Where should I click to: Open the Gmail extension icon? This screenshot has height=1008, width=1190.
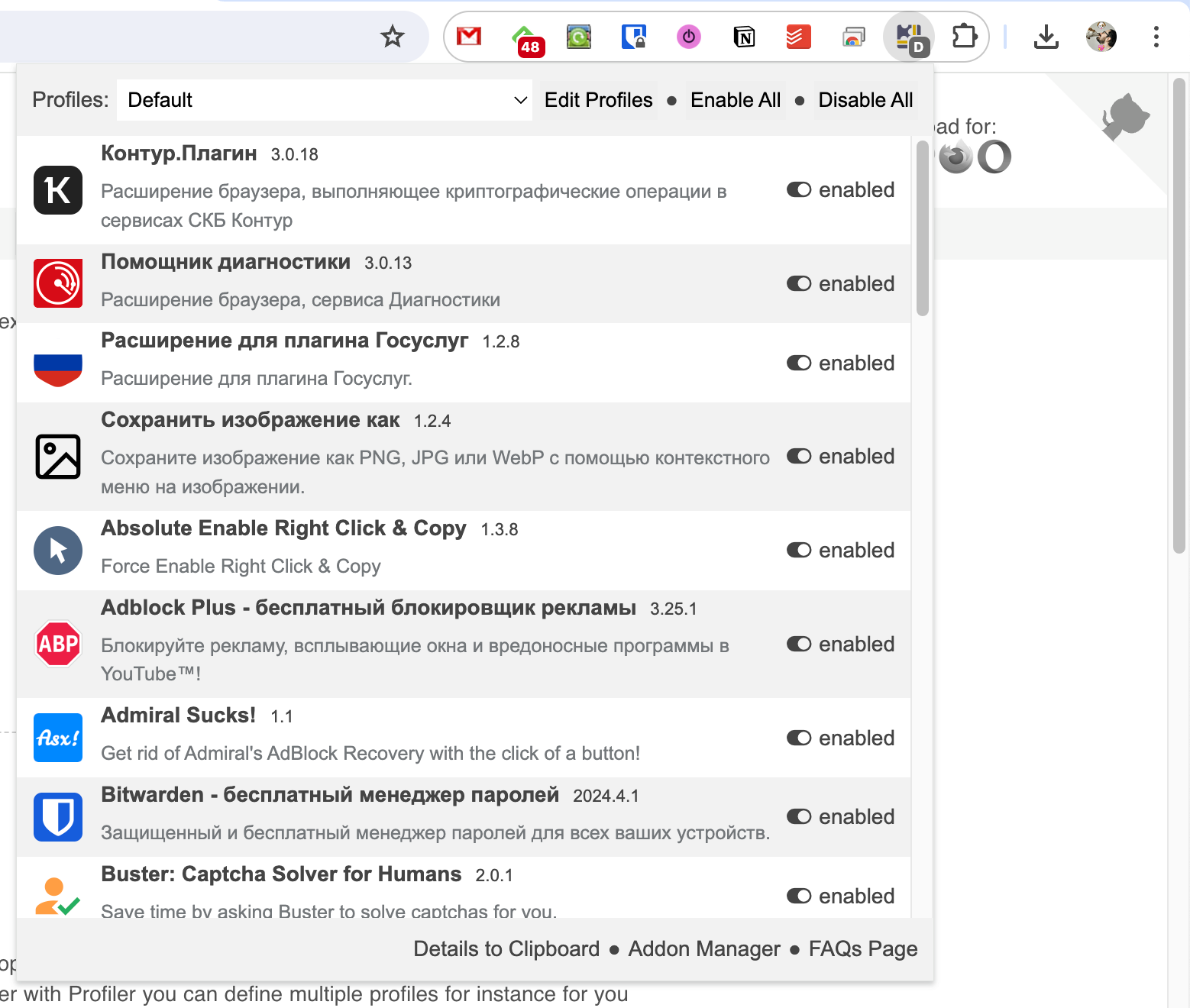pos(469,36)
